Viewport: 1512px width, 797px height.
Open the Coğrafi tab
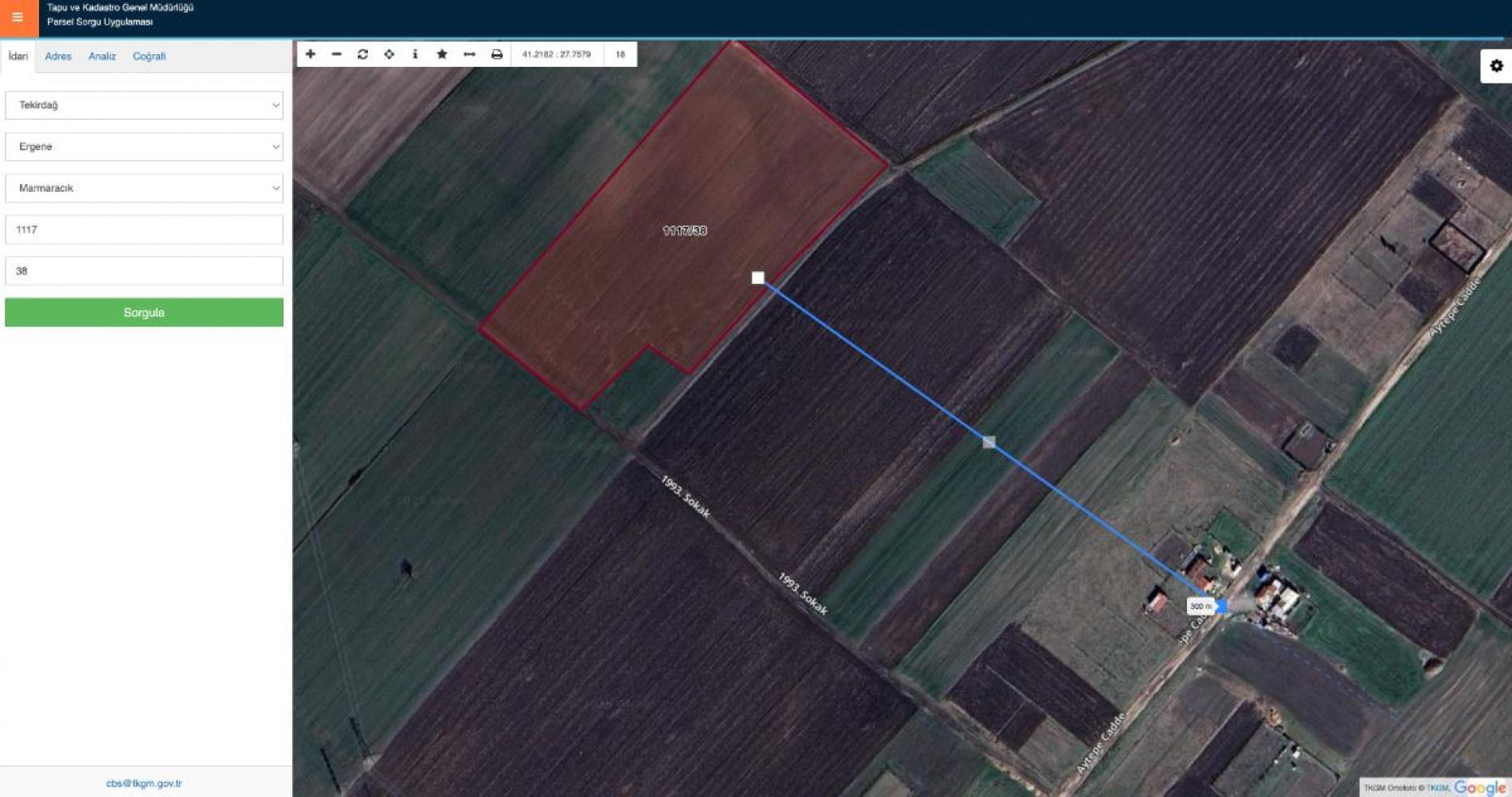click(x=149, y=57)
